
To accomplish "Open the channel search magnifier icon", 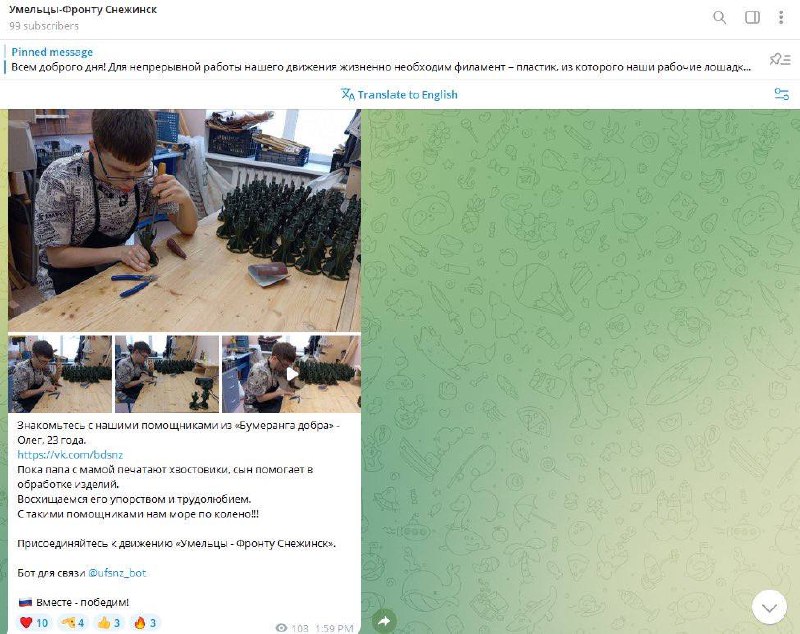I will (719, 17).
